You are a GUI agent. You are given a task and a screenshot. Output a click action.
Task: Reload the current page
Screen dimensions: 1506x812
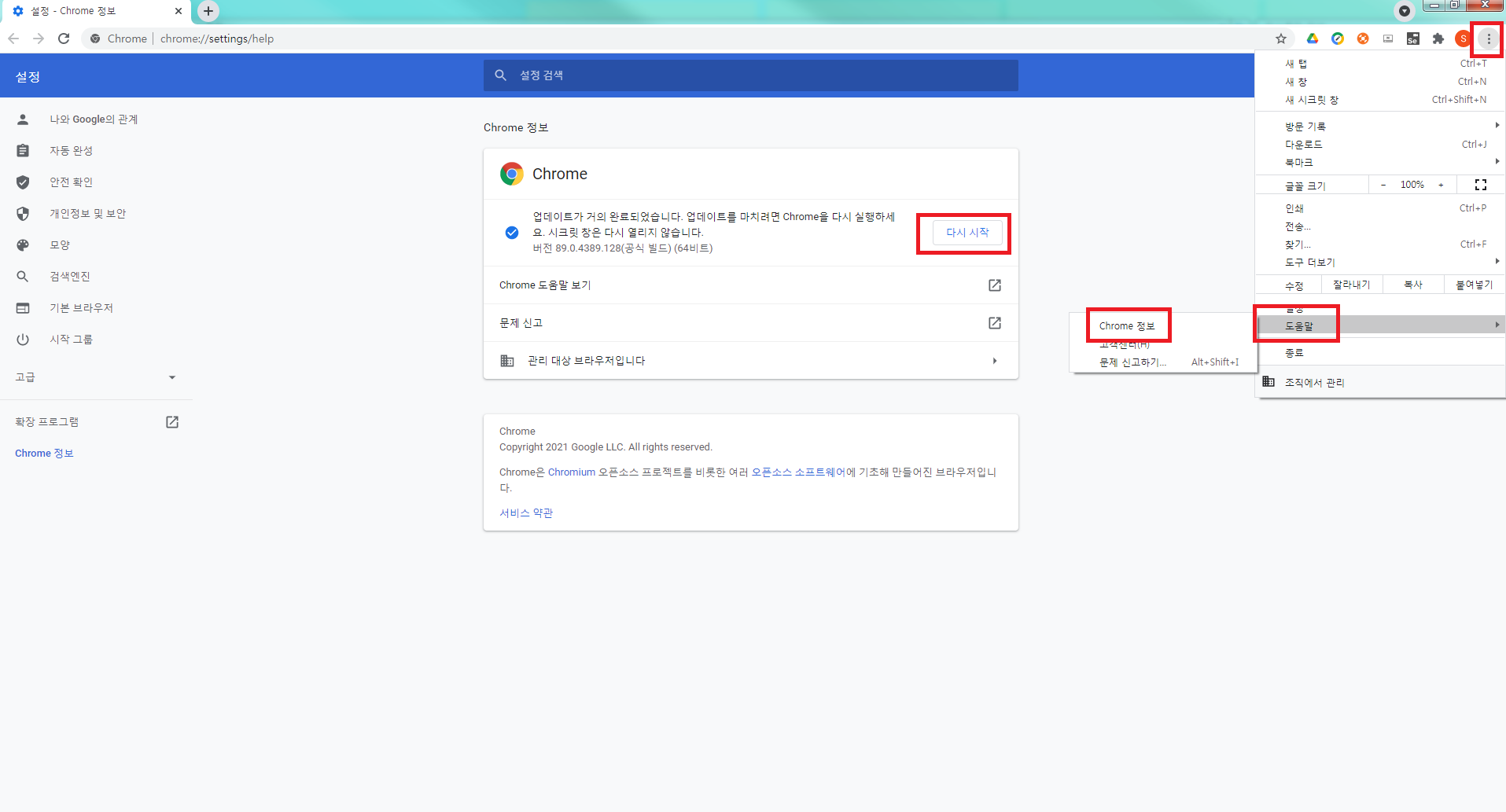64,39
